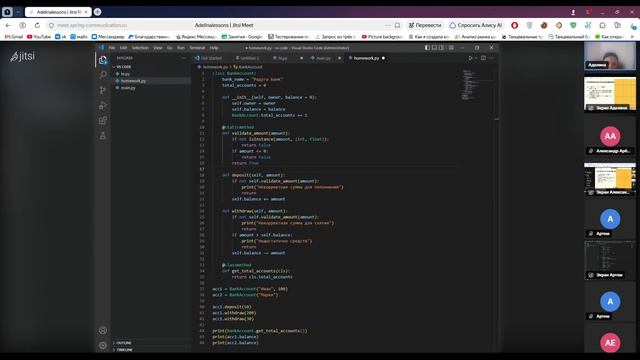Open the File menu in VS Code

(112, 48)
